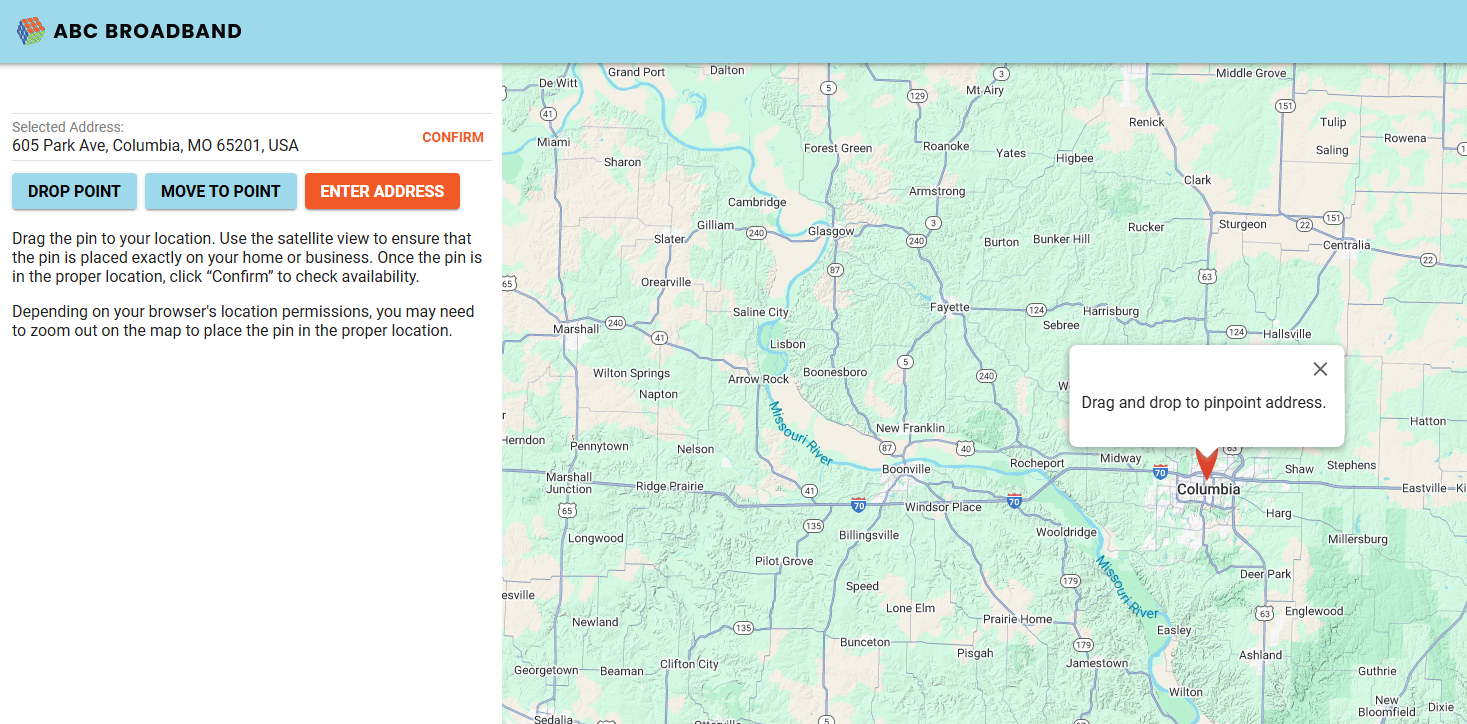Click the route 135 shield near Billingsville
This screenshot has height=724, width=1467.
[x=813, y=526]
